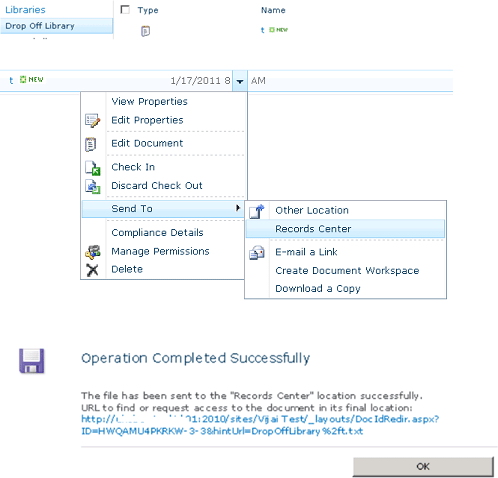Image resolution: width=498 pixels, height=478 pixels.
Task: Send the file to Records Center
Action: [x=345, y=229]
